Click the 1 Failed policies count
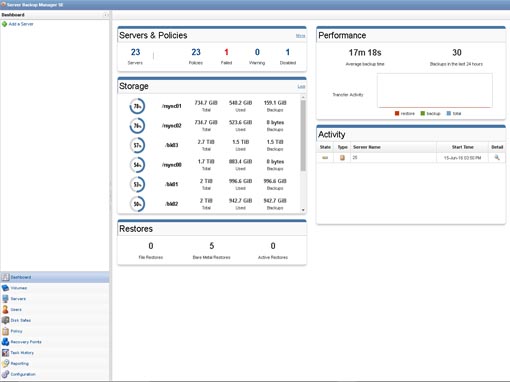Viewport: 510px width, 382px height. pos(226,52)
